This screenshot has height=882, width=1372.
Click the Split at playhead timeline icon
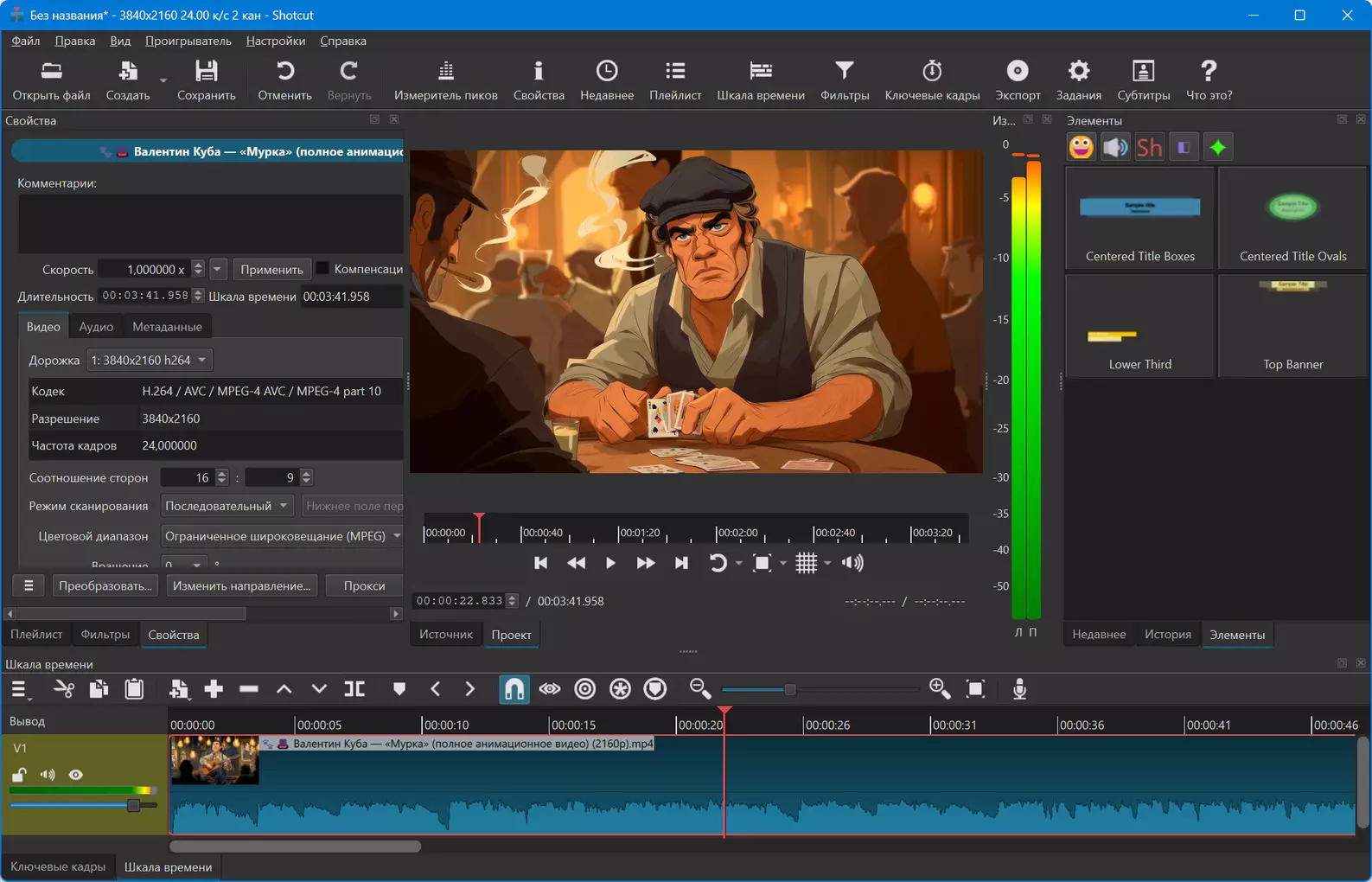coord(354,689)
